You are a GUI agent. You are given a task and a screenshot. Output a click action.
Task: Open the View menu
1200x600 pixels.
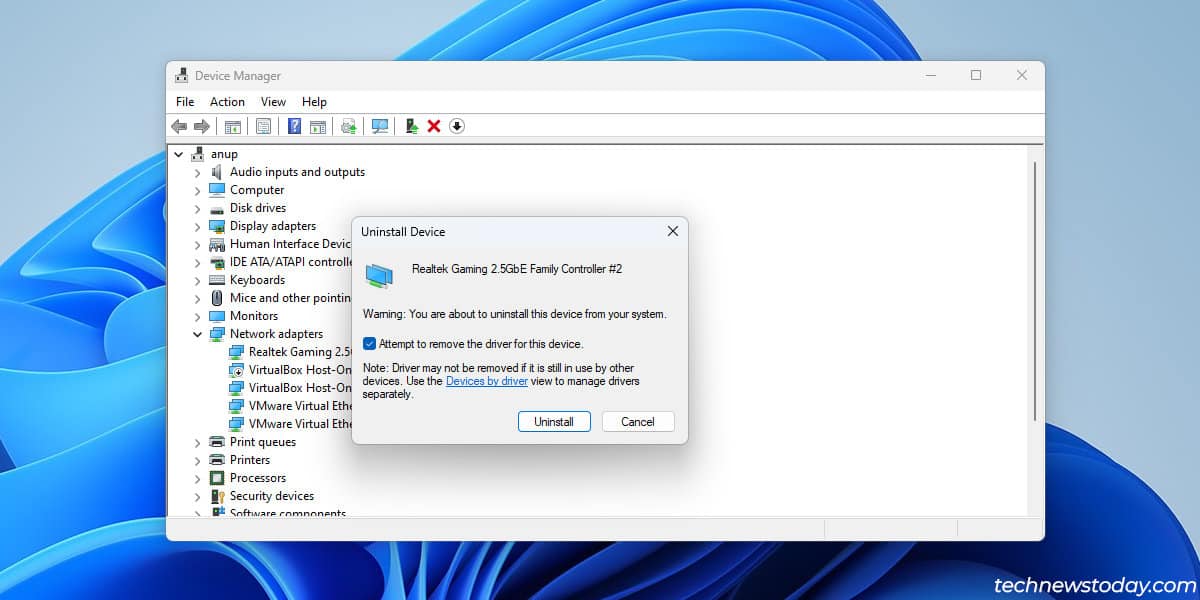click(273, 101)
